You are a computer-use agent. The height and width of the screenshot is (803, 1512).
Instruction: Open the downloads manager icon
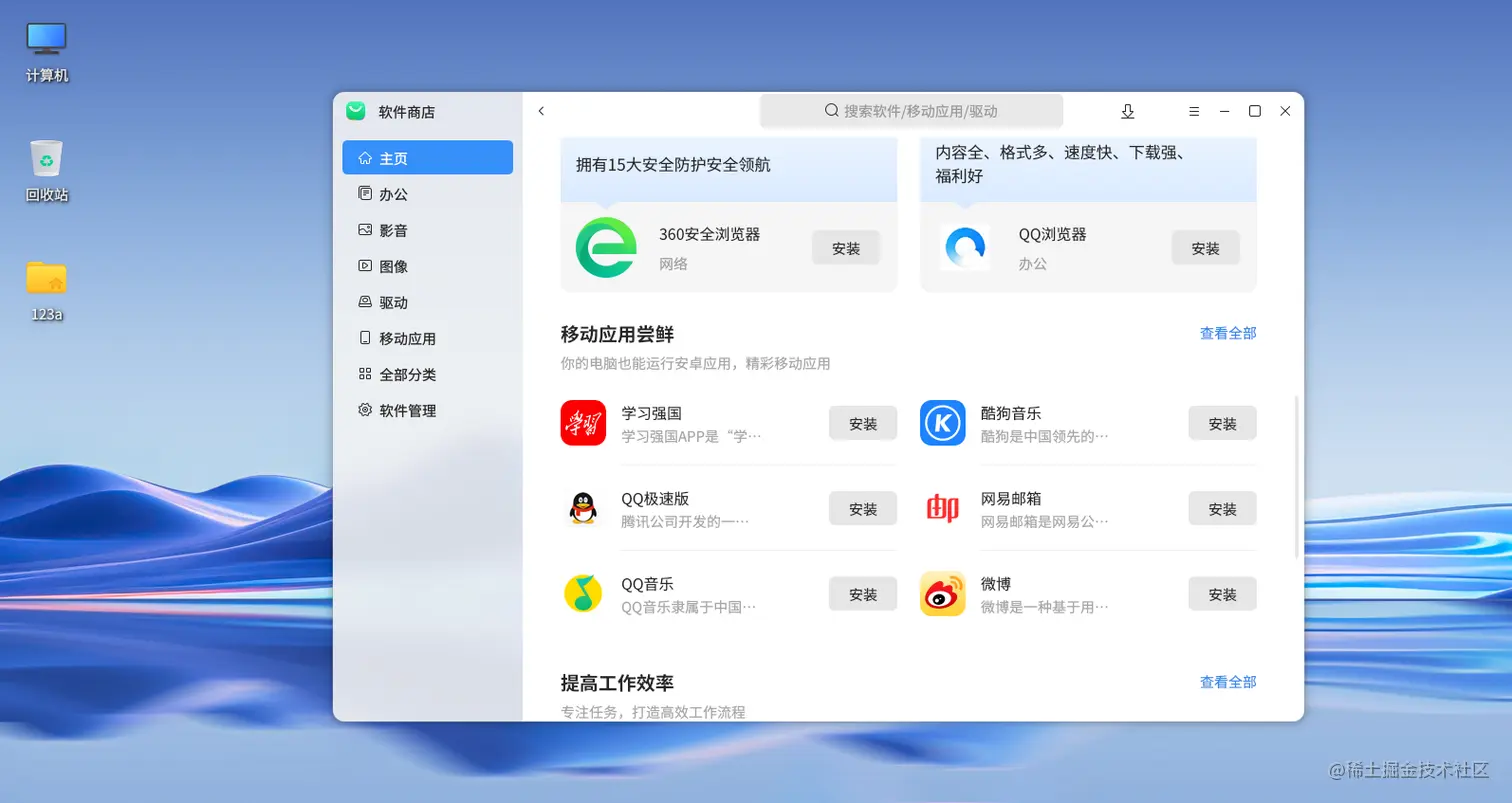point(1128,111)
